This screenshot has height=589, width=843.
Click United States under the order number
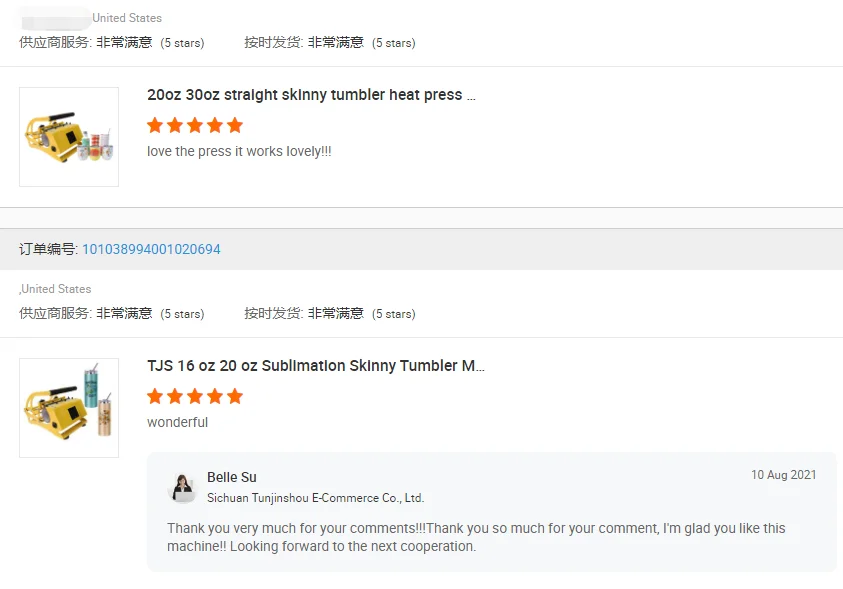click(56, 289)
